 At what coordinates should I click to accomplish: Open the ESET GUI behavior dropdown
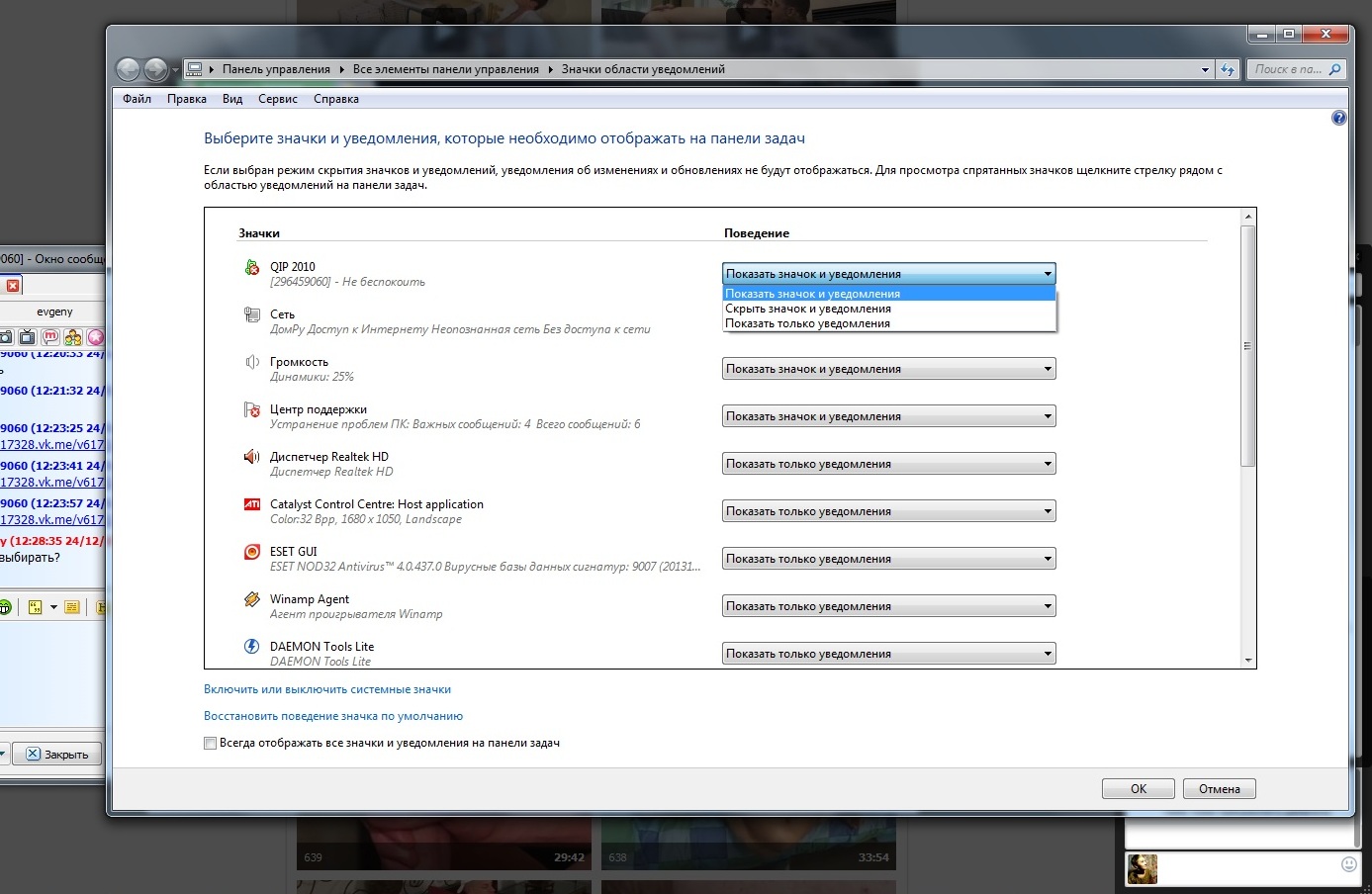click(889, 559)
